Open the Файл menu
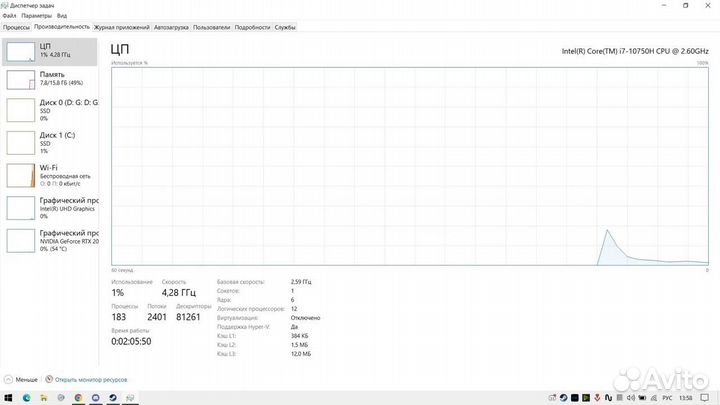 (x=9, y=16)
